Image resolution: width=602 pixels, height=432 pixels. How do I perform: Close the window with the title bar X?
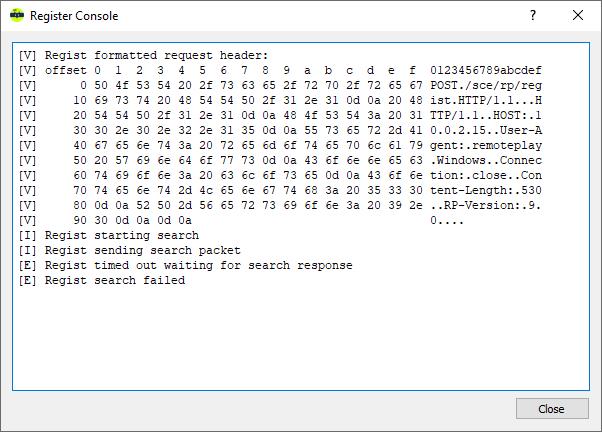tap(578, 16)
